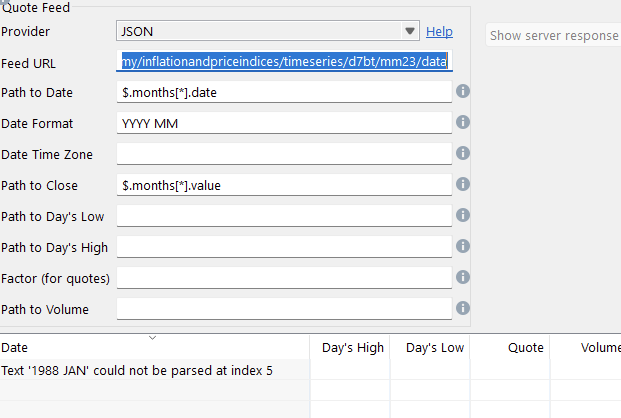Click the Path to Volume field
Viewport: 621px width, 418px height.
point(284,309)
